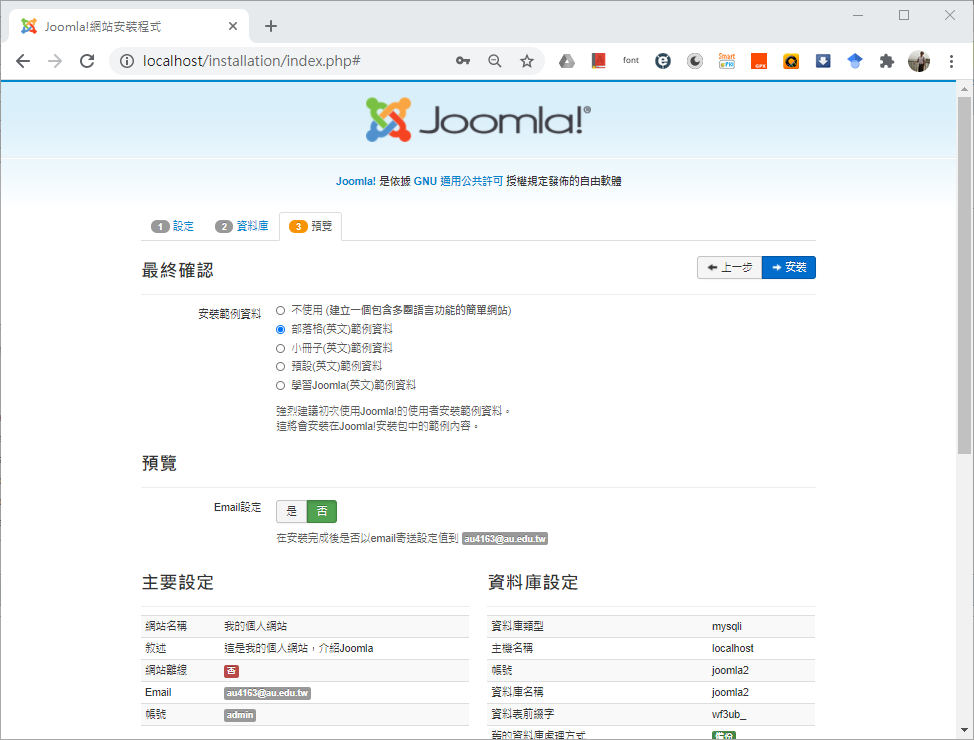Click joomla2 value in 資料庫名稱 row
Viewport: 974px width, 740px height.
point(730,692)
